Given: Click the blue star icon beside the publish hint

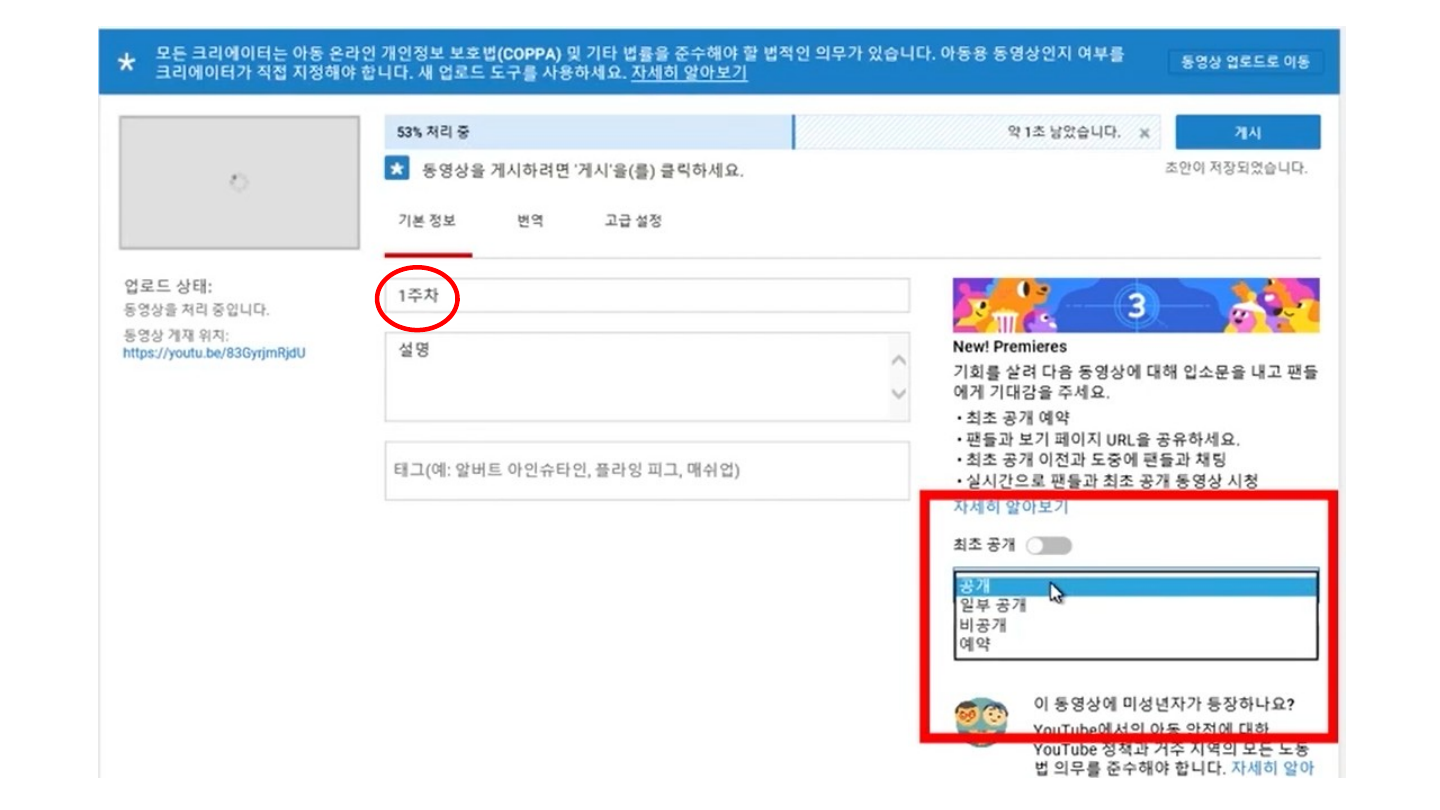Looking at the screenshot, I should [397, 169].
